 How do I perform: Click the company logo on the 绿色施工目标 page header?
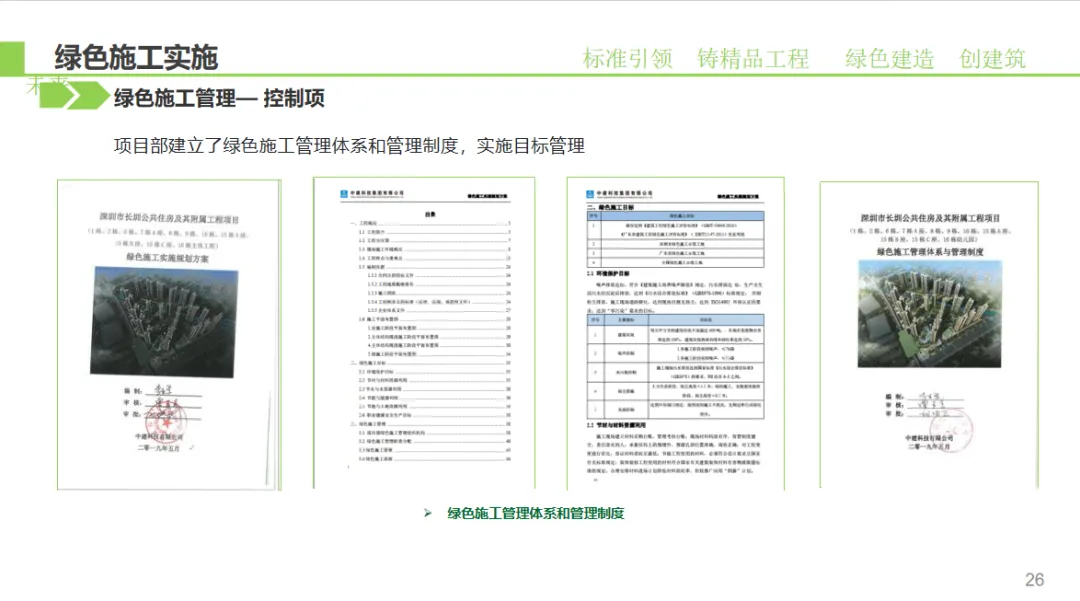click(x=590, y=194)
